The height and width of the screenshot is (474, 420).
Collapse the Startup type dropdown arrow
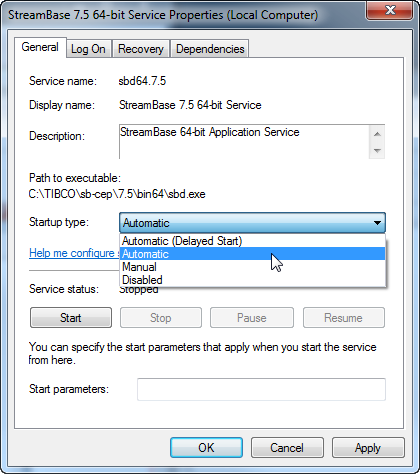377,223
